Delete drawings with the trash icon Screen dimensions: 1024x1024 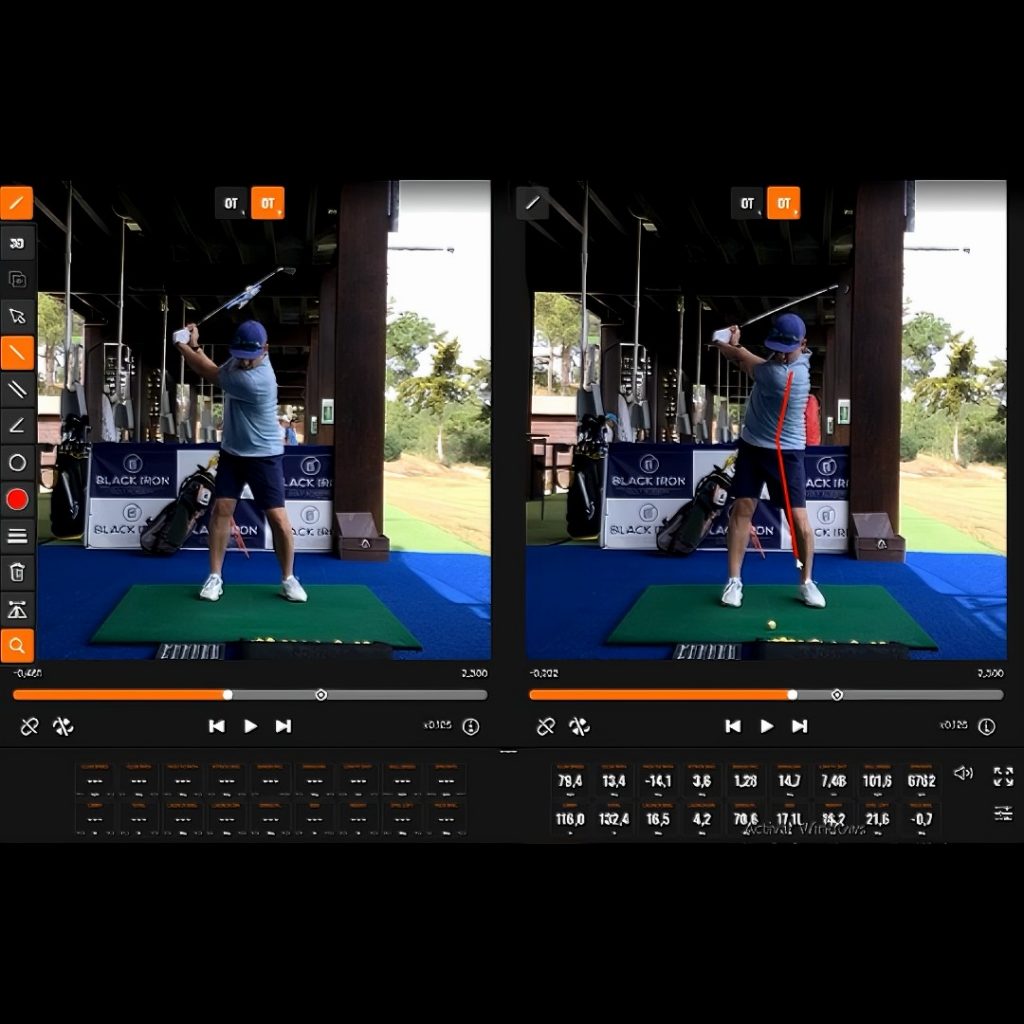pyautogui.click(x=17, y=573)
